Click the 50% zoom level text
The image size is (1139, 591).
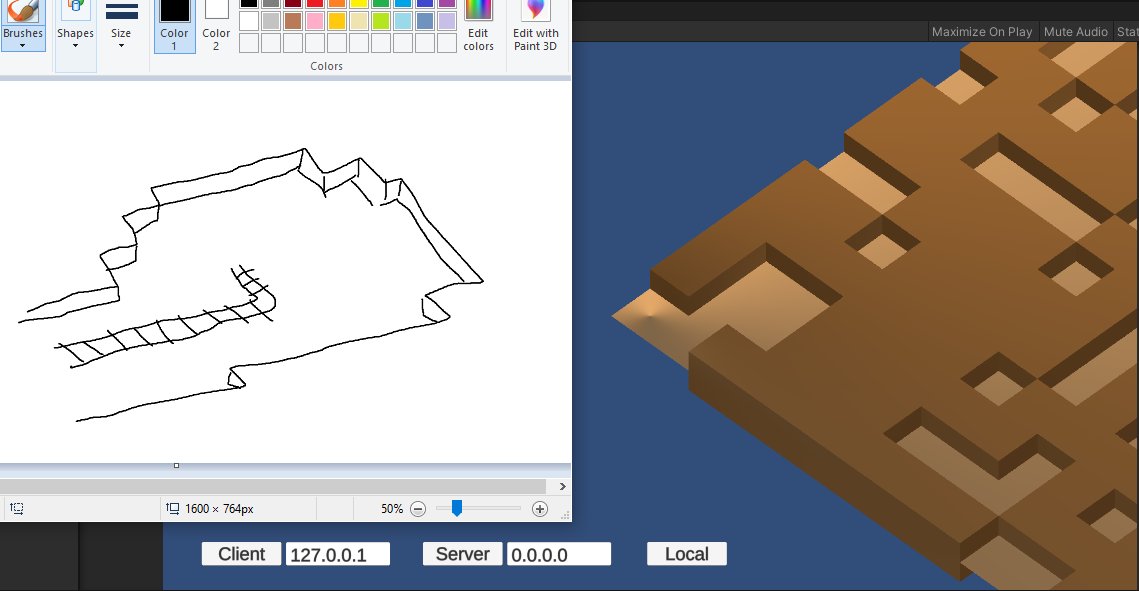(x=392, y=509)
